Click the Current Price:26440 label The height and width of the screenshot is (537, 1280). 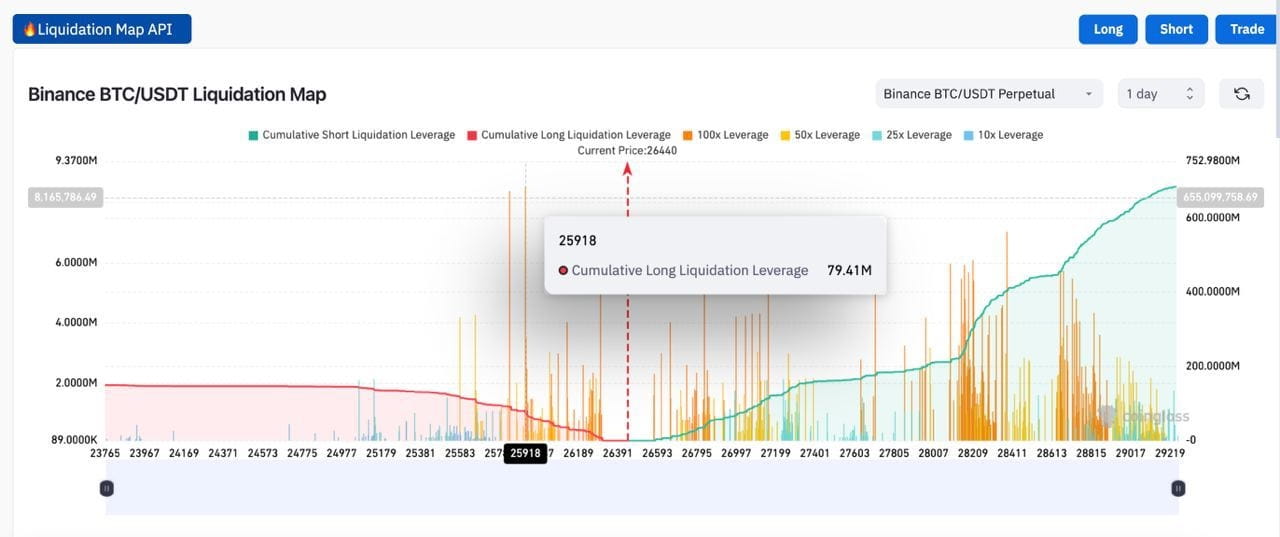pyautogui.click(x=627, y=150)
